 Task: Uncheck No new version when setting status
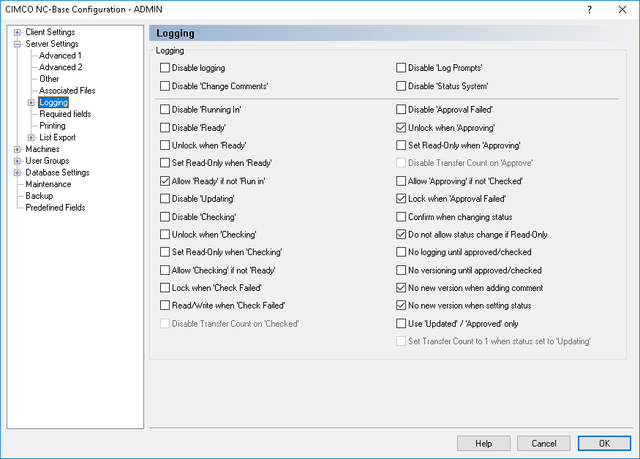(401, 305)
